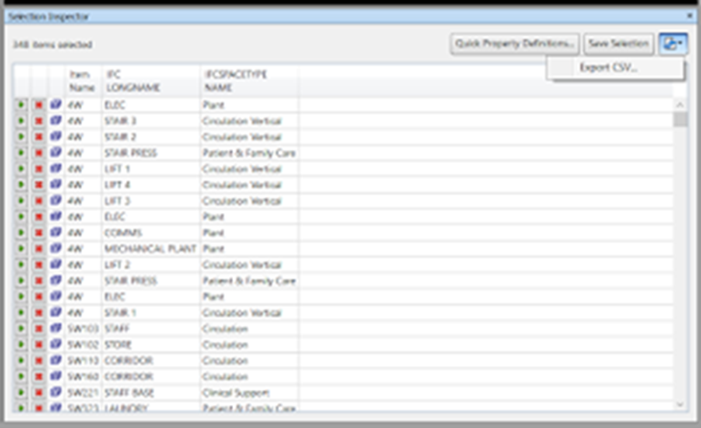The height and width of the screenshot is (428, 701).
Task: Deselect the STAIR 3 row with red X
Action: pos(39,121)
